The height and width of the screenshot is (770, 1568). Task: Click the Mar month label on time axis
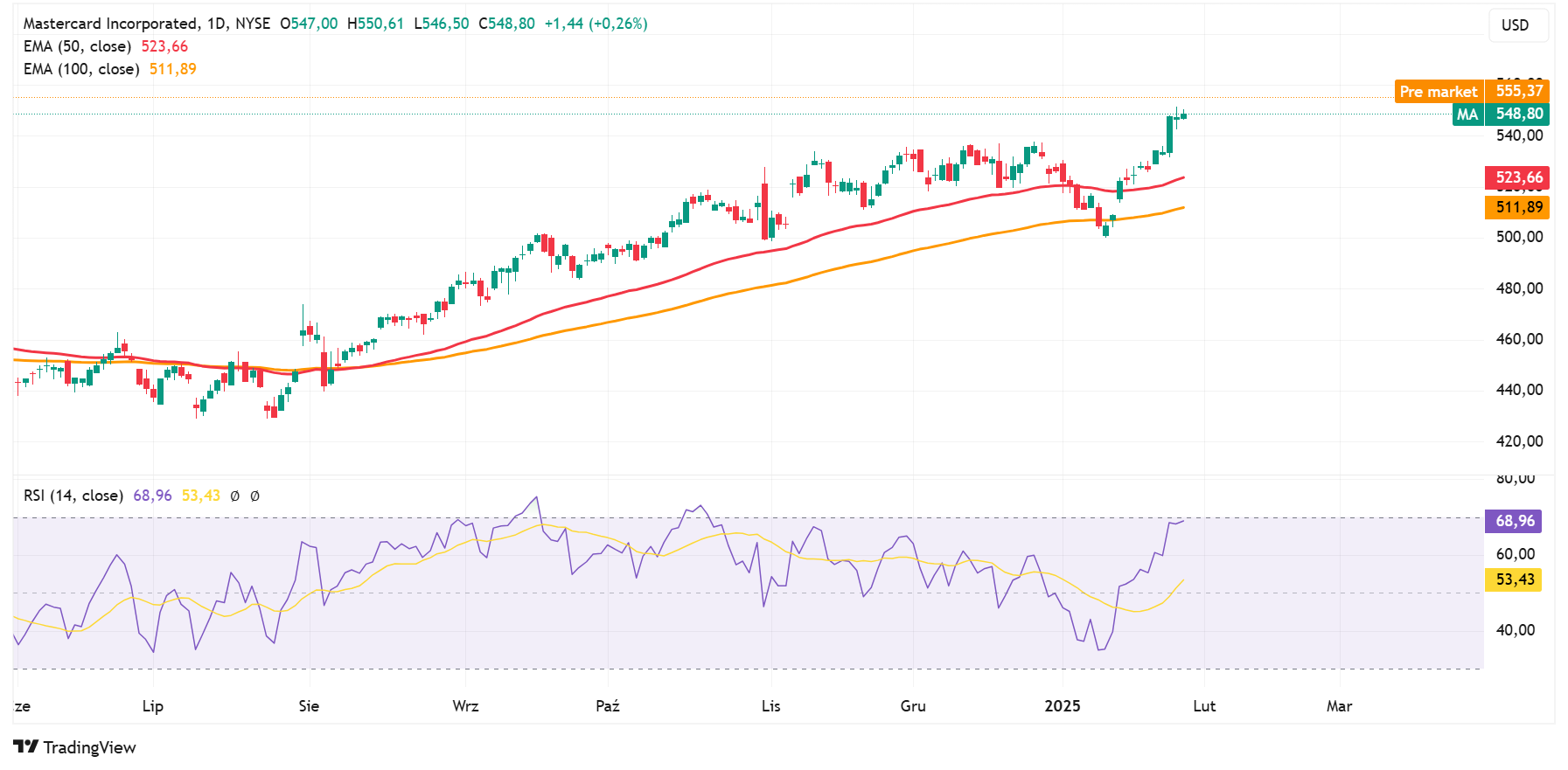(1339, 706)
